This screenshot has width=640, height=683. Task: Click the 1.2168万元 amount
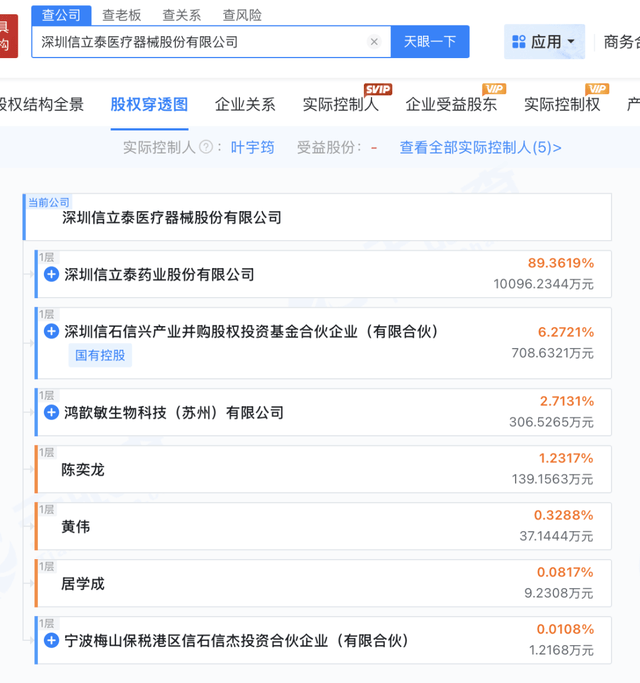coord(562,650)
